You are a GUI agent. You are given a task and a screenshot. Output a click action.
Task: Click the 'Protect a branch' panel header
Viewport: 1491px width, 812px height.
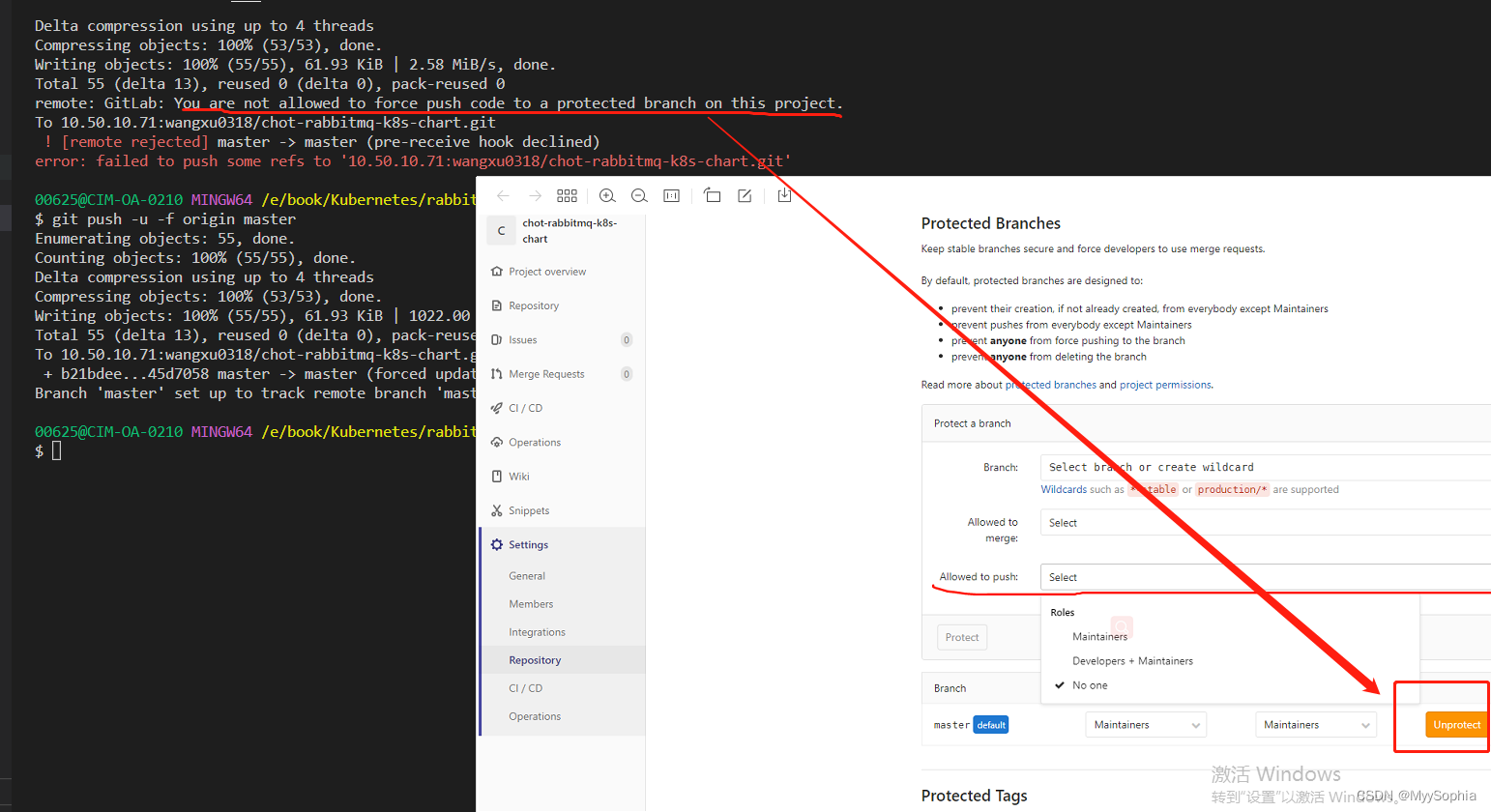coord(1207,423)
